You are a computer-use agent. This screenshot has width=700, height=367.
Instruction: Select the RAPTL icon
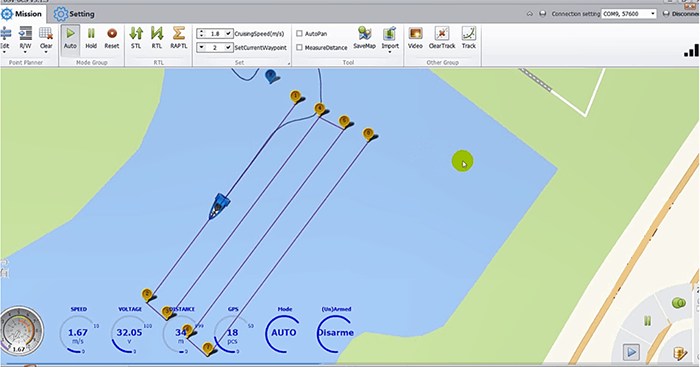[179, 33]
